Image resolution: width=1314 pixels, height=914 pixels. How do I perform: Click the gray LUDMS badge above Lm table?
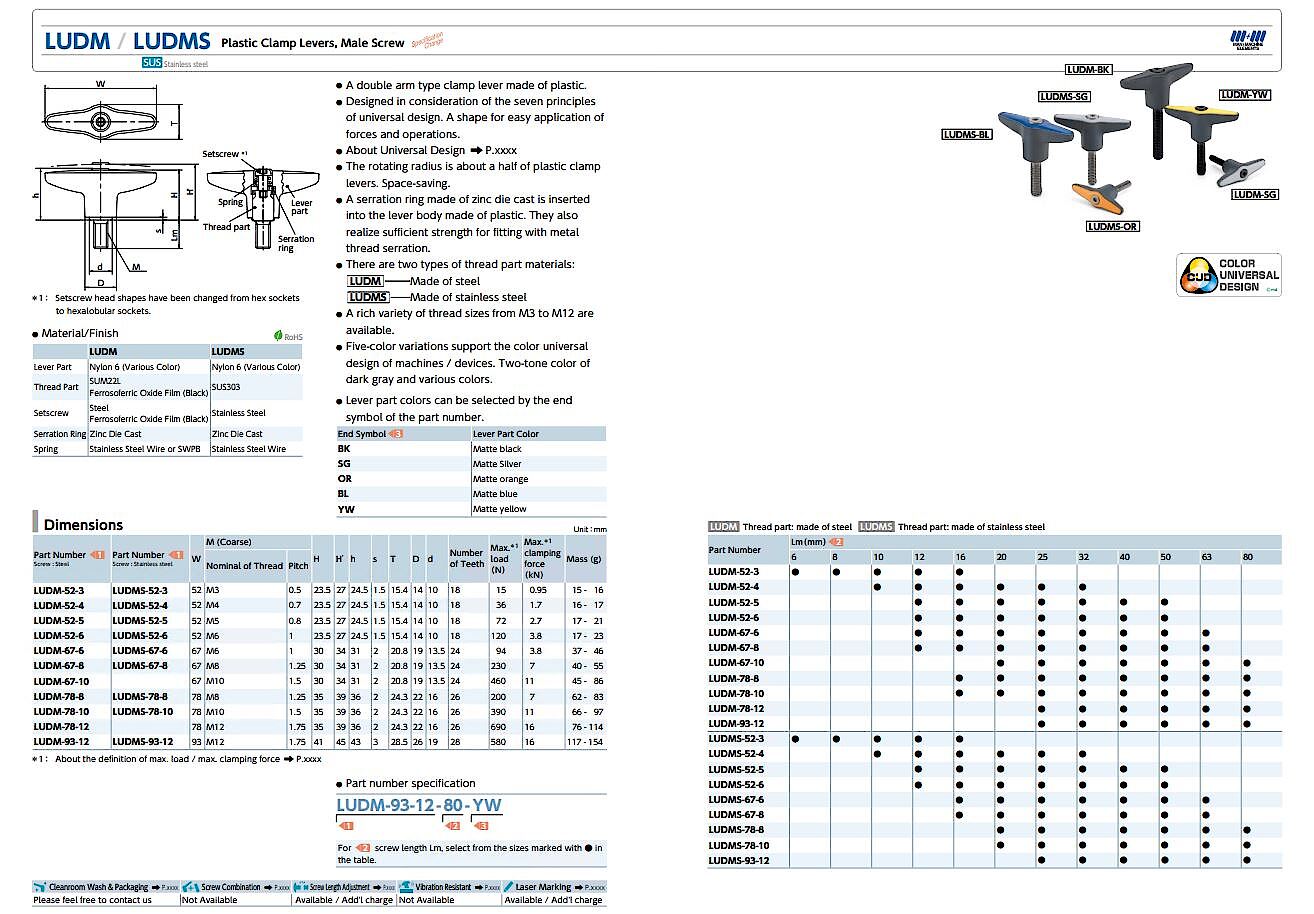point(876,527)
